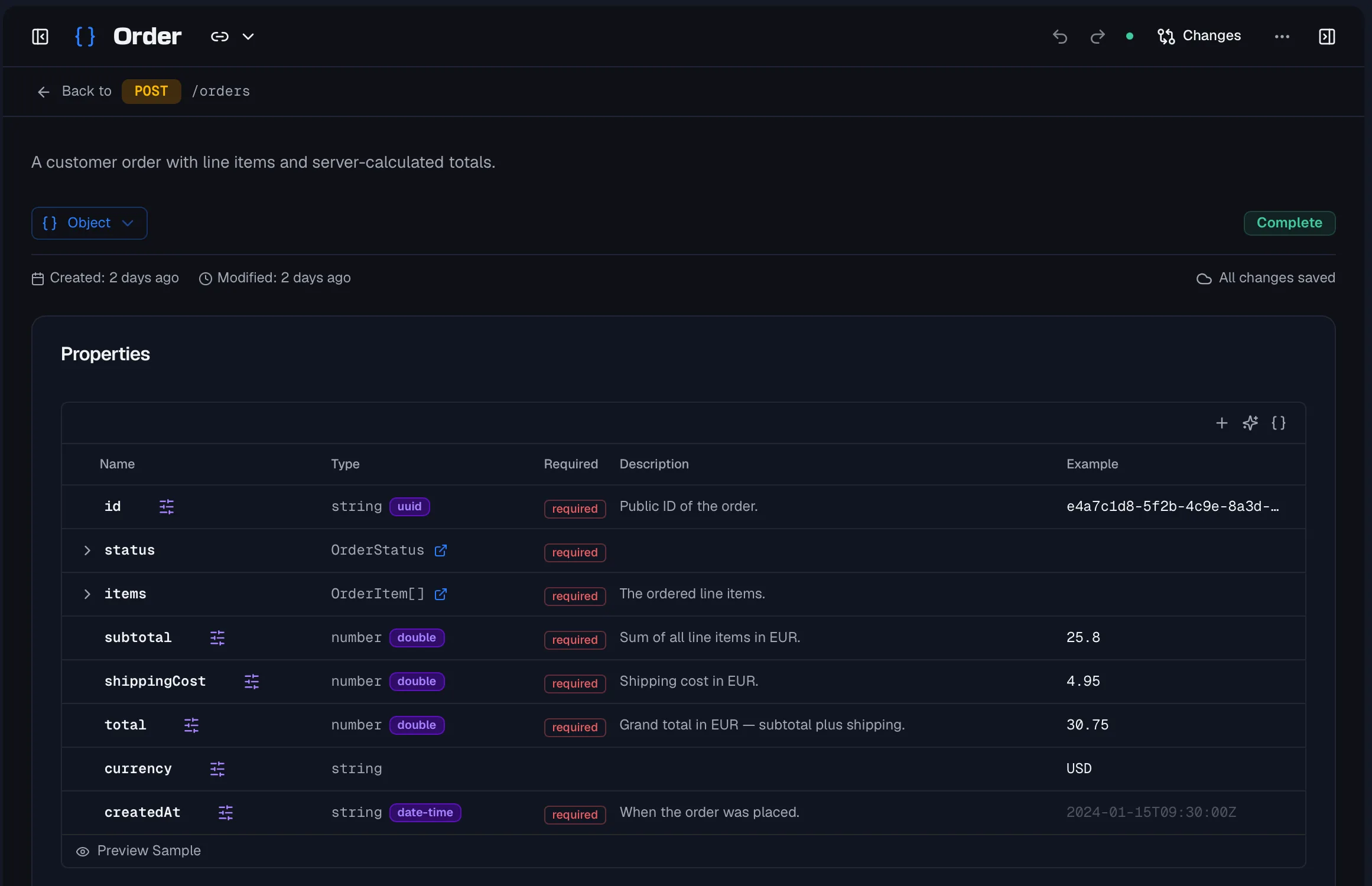The width and height of the screenshot is (1372, 886).
Task: Click the OrderItem[] type name
Action: (x=378, y=594)
